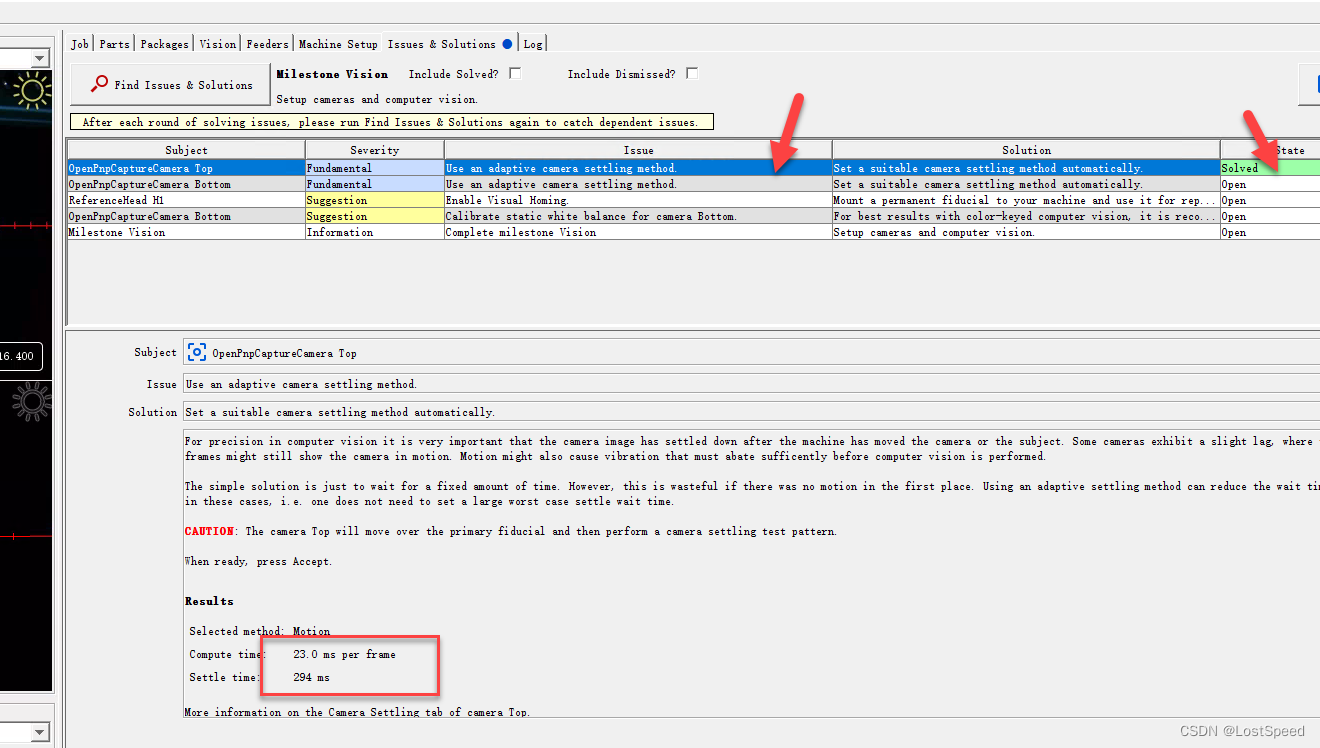
Task: Sort table by Issue column header
Action: 638,150
